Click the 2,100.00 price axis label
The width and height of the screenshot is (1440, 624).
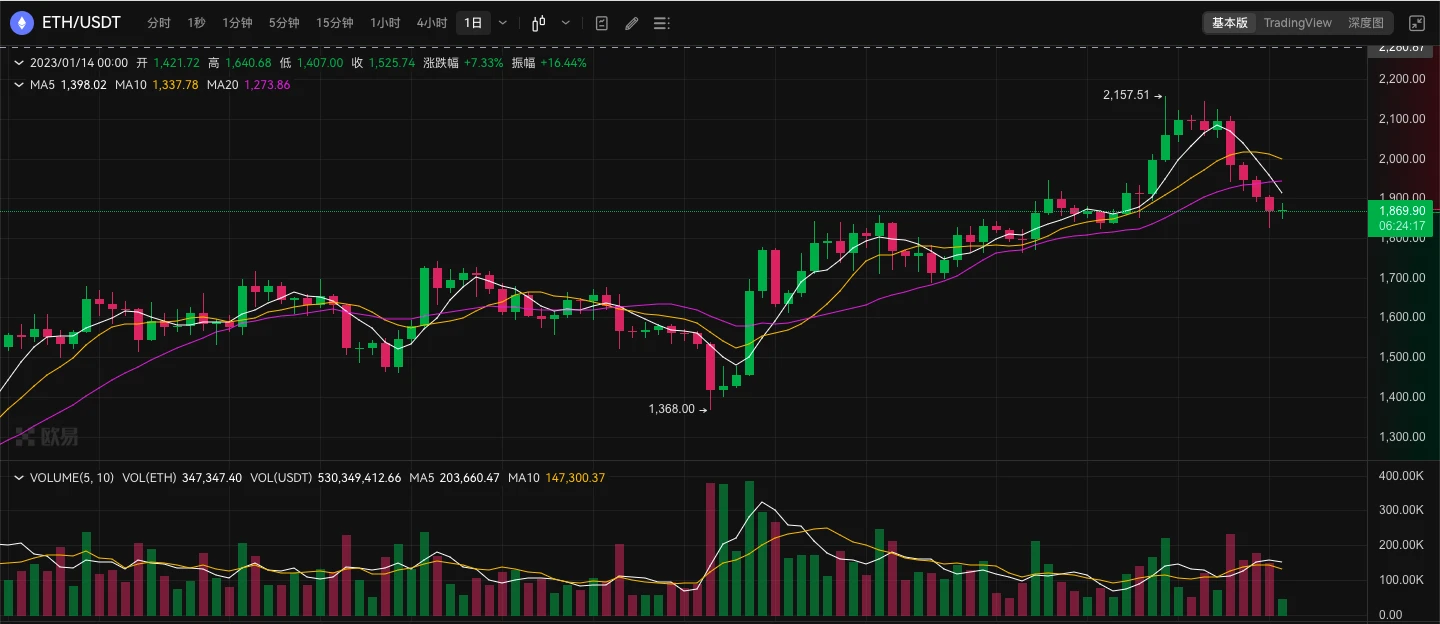(x=1401, y=119)
